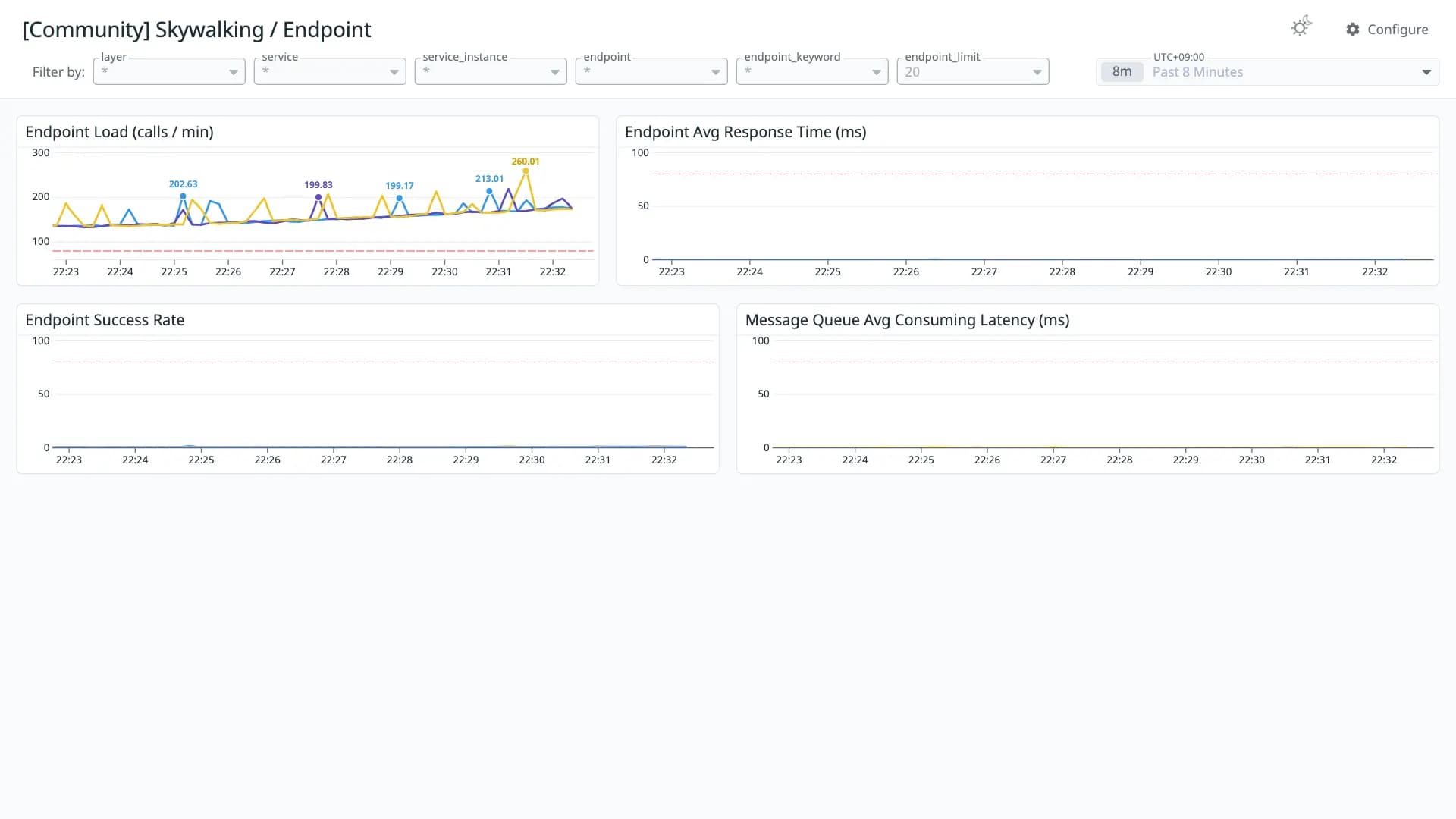This screenshot has height=819, width=1456.
Task: Toggle the dark/light theme icon
Action: [1301, 27]
